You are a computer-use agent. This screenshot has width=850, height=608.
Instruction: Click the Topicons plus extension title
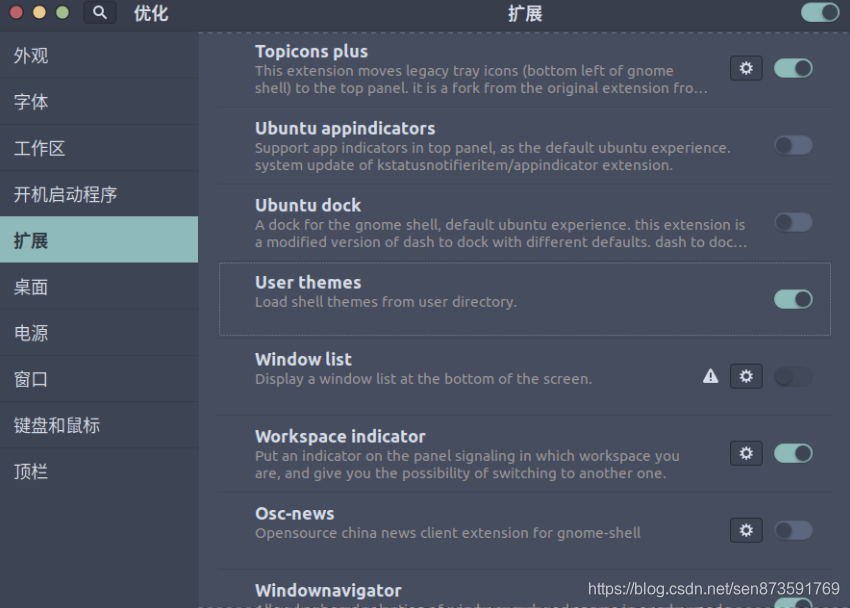coord(311,51)
